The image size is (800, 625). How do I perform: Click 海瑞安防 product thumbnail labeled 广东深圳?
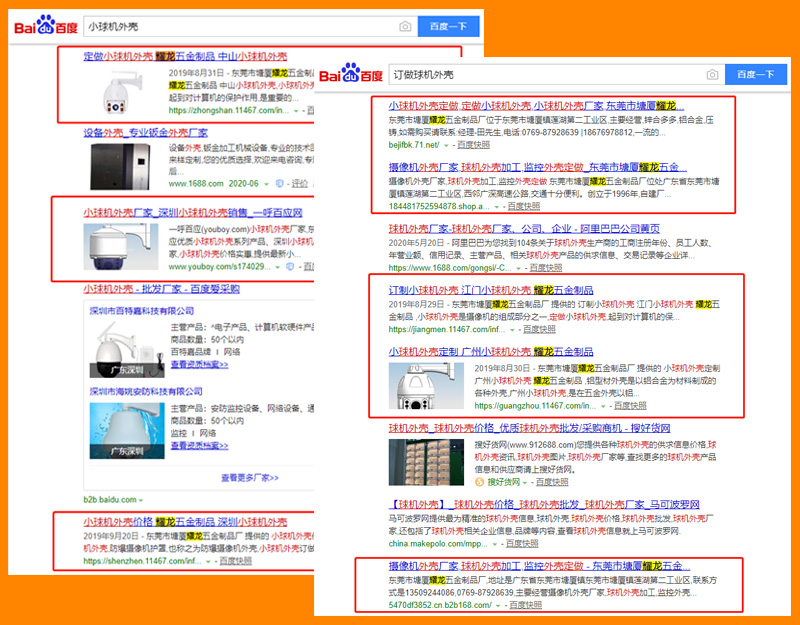127,431
